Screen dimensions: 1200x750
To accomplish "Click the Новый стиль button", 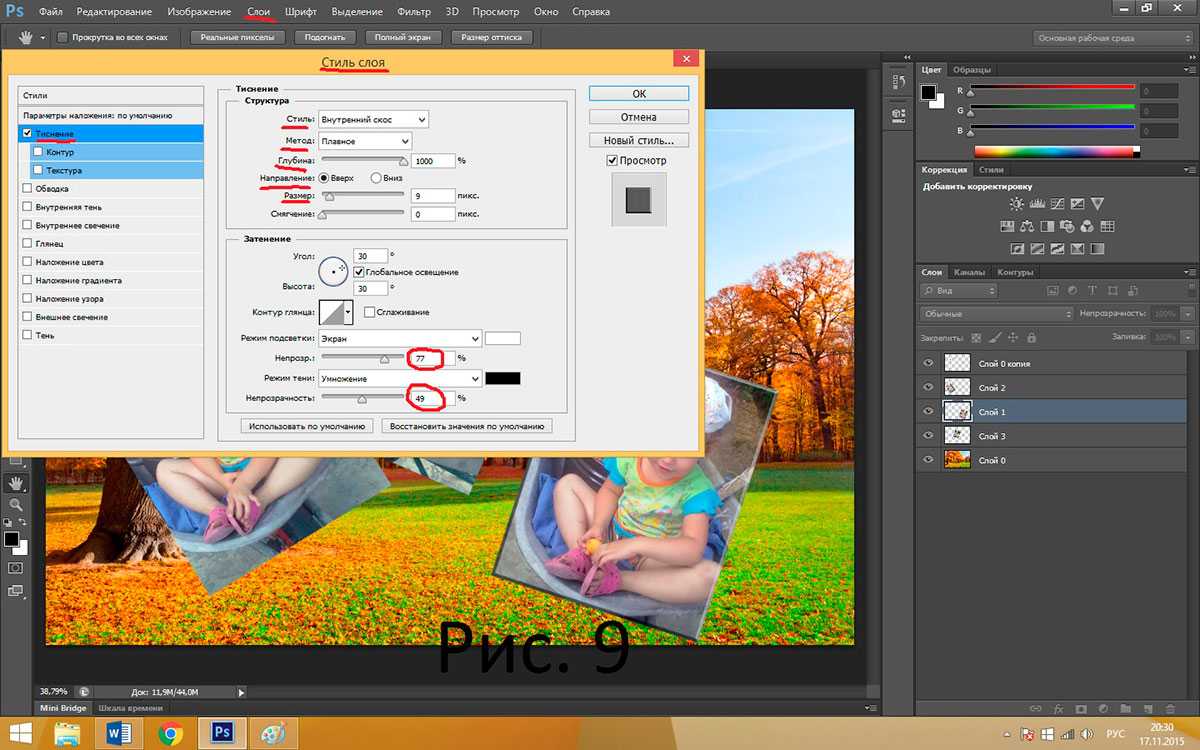I will [x=638, y=140].
